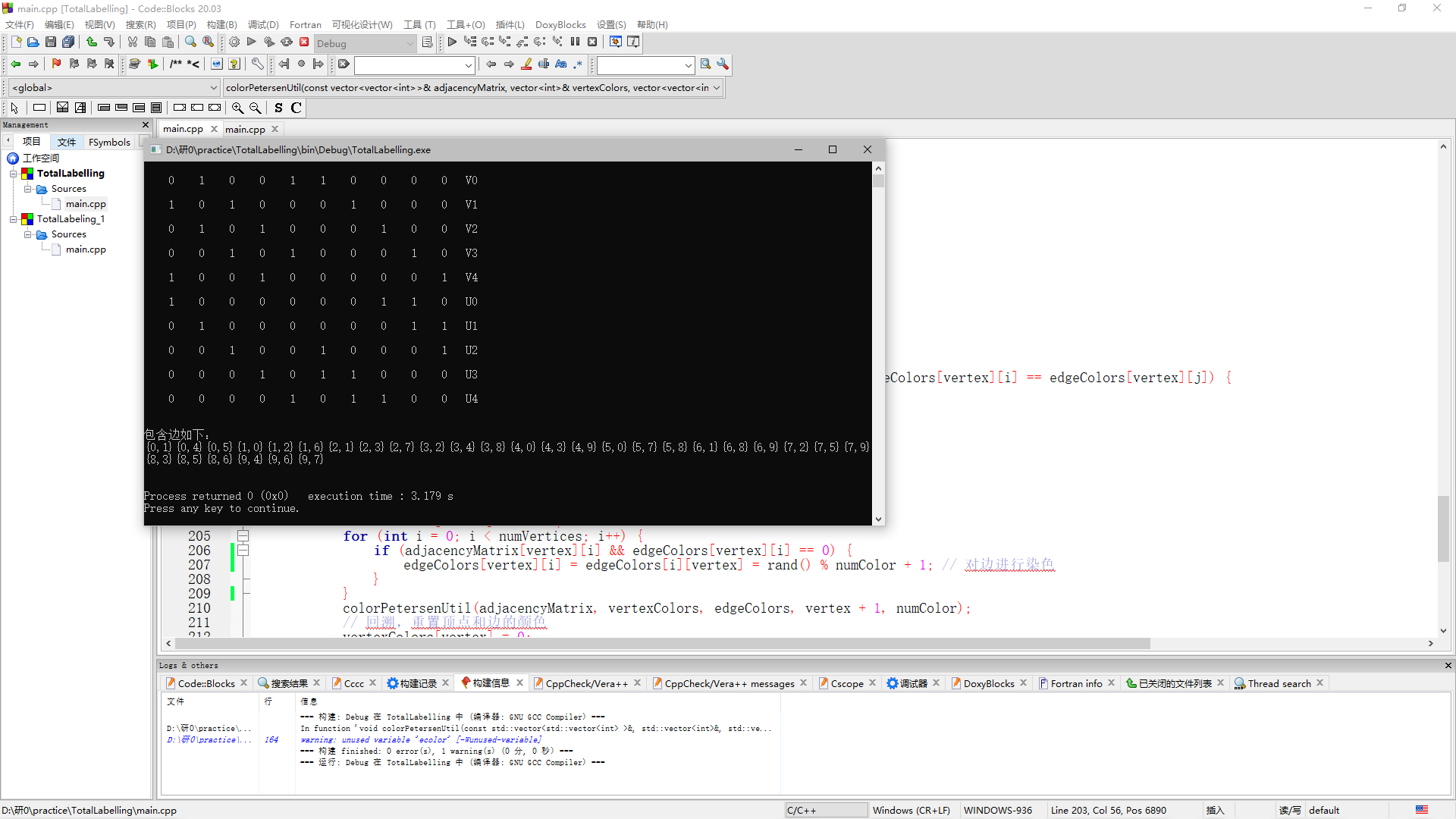This screenshot has width=1456, height=819.
Task: Collapse Sources folder under TotalLabeling_1
Action: (x=27, y=234)
